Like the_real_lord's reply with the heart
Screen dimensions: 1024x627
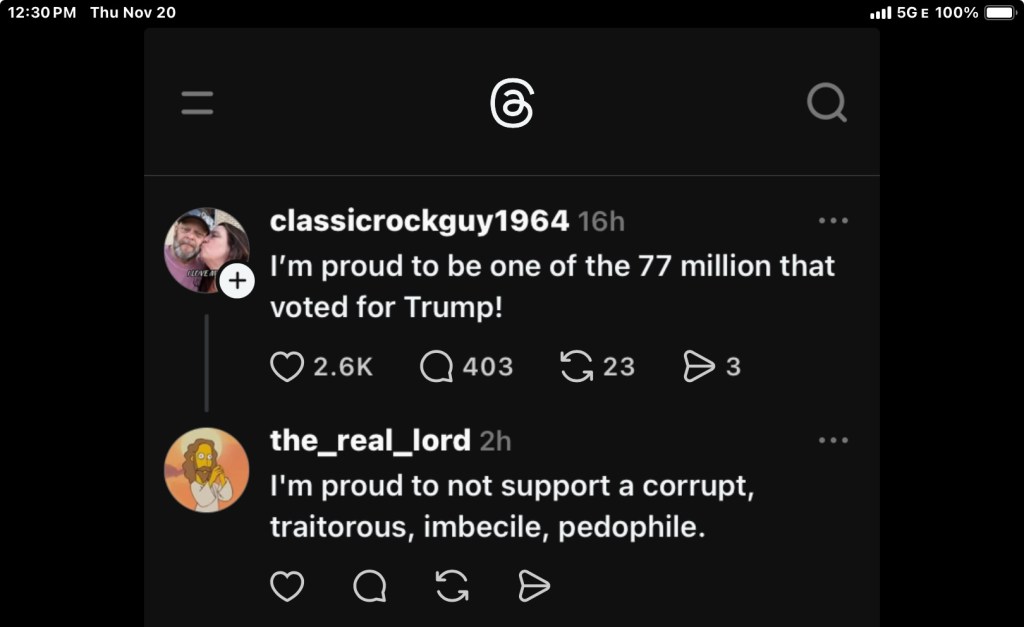tap(287, 586)
